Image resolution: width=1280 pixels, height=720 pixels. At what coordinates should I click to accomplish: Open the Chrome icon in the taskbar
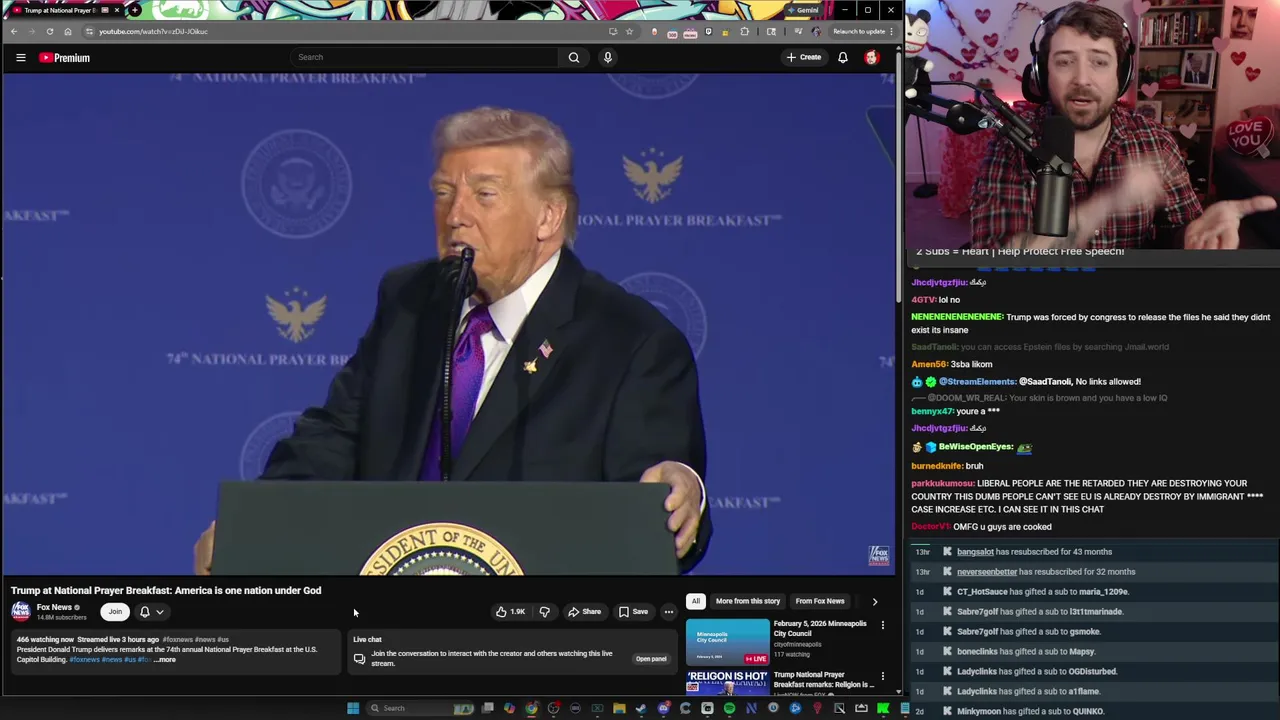click(x=531, y=708)
